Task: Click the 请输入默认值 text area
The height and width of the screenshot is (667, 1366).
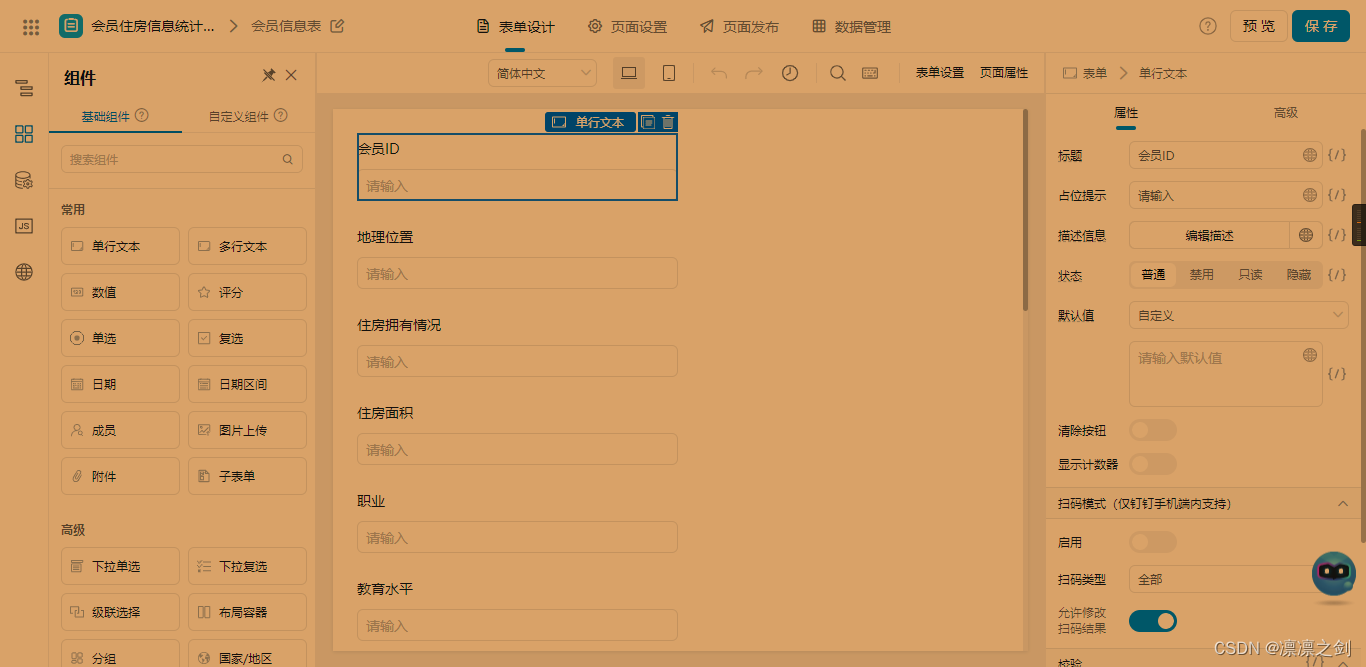Action: (1226, 374)
